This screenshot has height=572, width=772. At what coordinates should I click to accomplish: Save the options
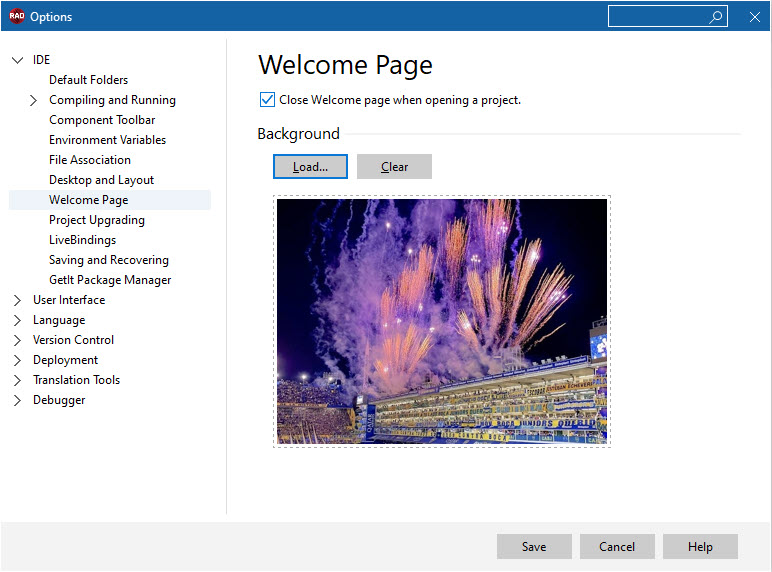click(x=534, y=547)
